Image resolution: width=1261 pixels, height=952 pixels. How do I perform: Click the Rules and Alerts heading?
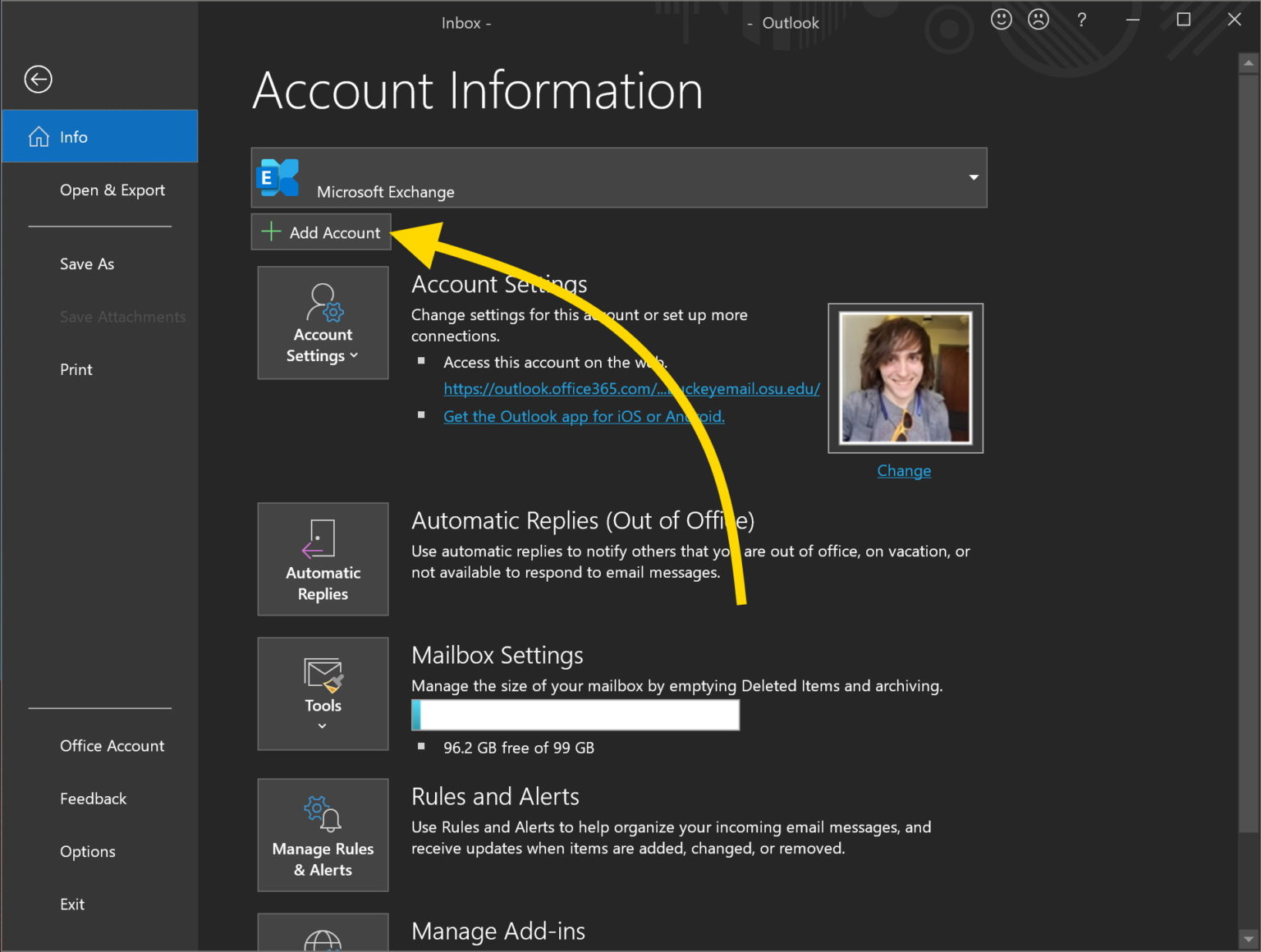click(x=495, y=796)
